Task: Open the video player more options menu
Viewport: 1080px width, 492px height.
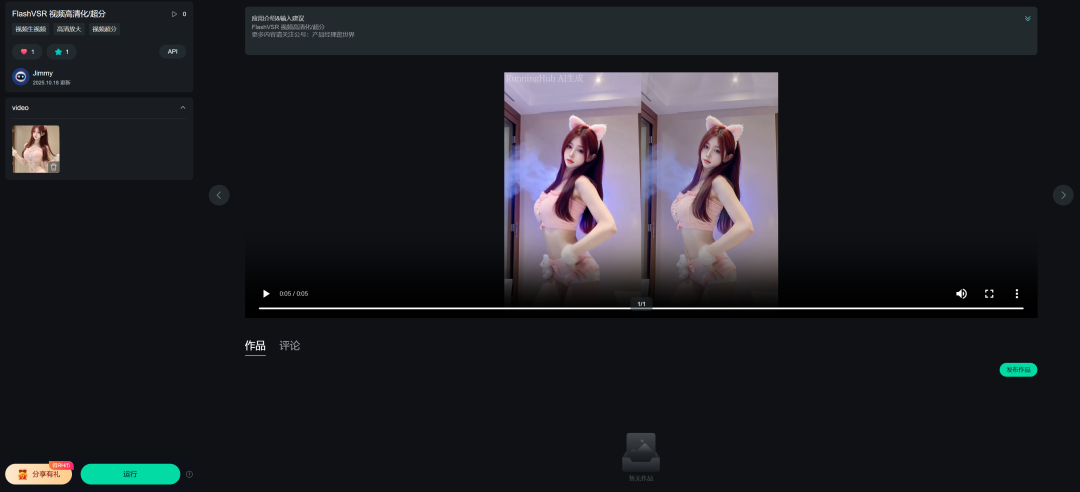Action: [1017, 294]
